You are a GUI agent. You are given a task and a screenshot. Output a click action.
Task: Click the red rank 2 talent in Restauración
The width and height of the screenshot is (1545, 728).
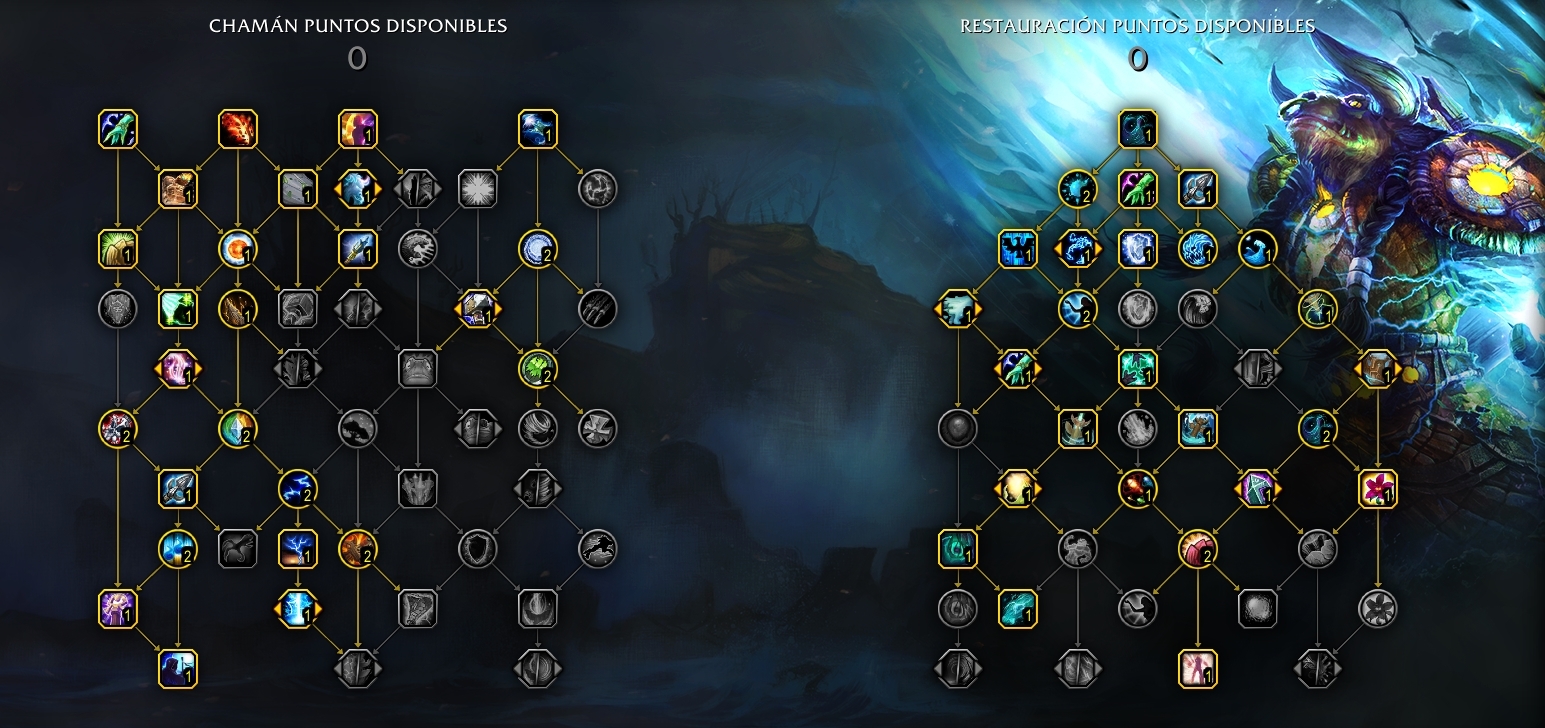pyautogui.click(x=1198, y=549)
